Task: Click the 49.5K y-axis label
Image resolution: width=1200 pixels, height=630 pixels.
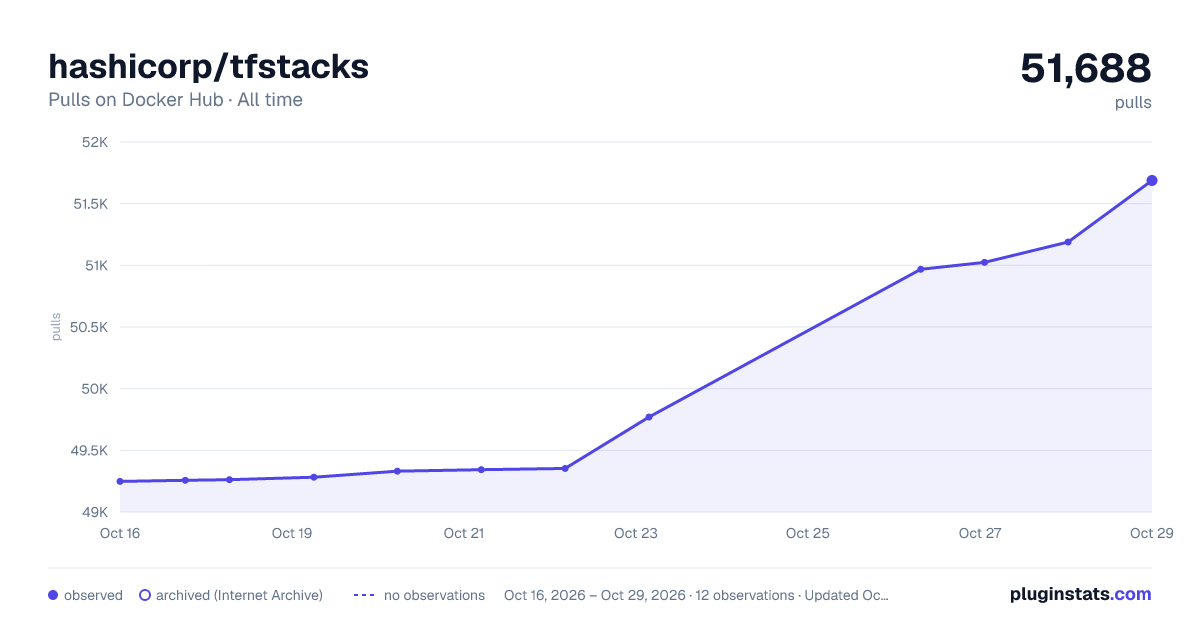Action: [x=89, y=451]
